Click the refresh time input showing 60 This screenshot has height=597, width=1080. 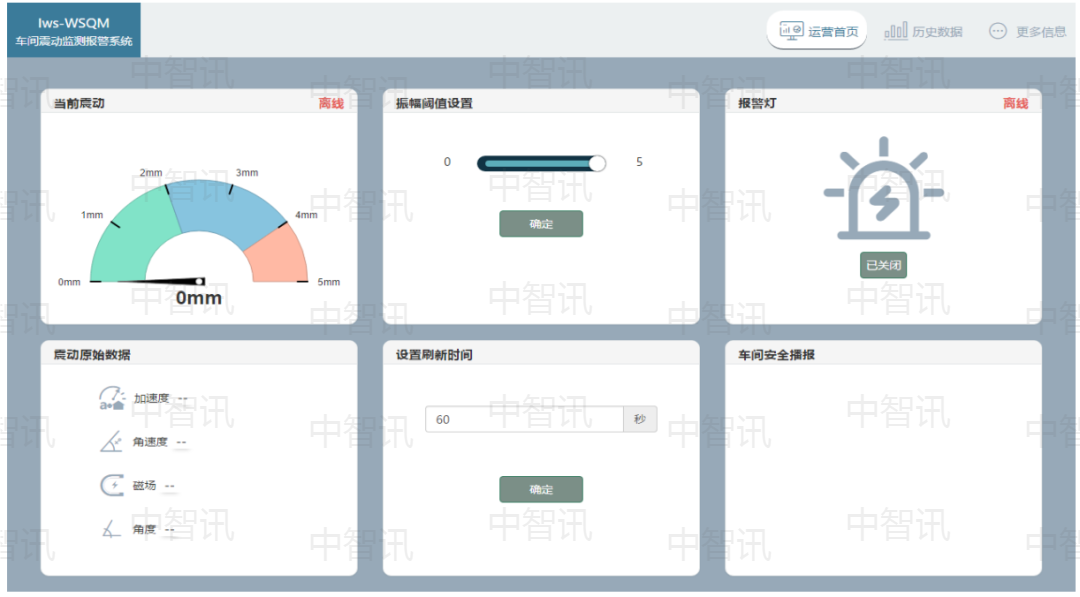pyautogui.click(x=524, y=419)
